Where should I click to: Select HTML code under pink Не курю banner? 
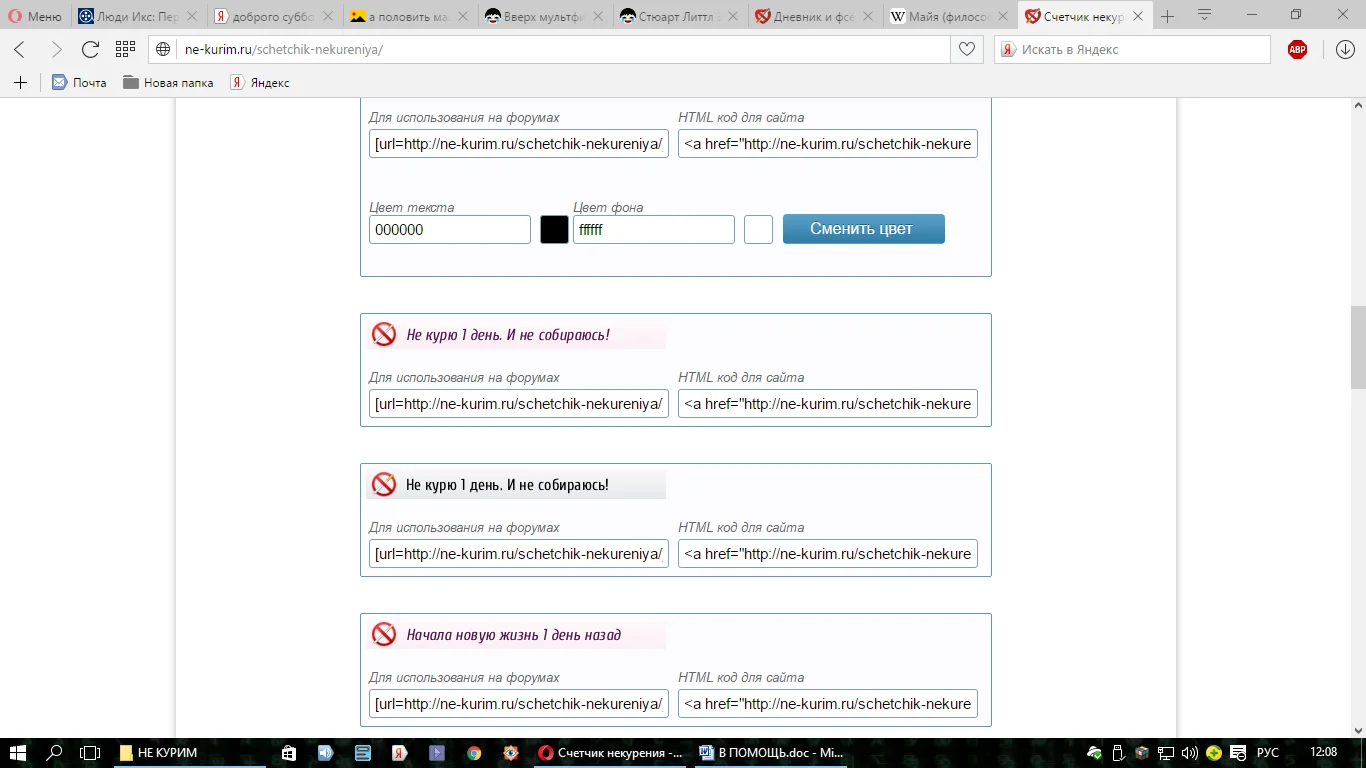pos(828,403)
